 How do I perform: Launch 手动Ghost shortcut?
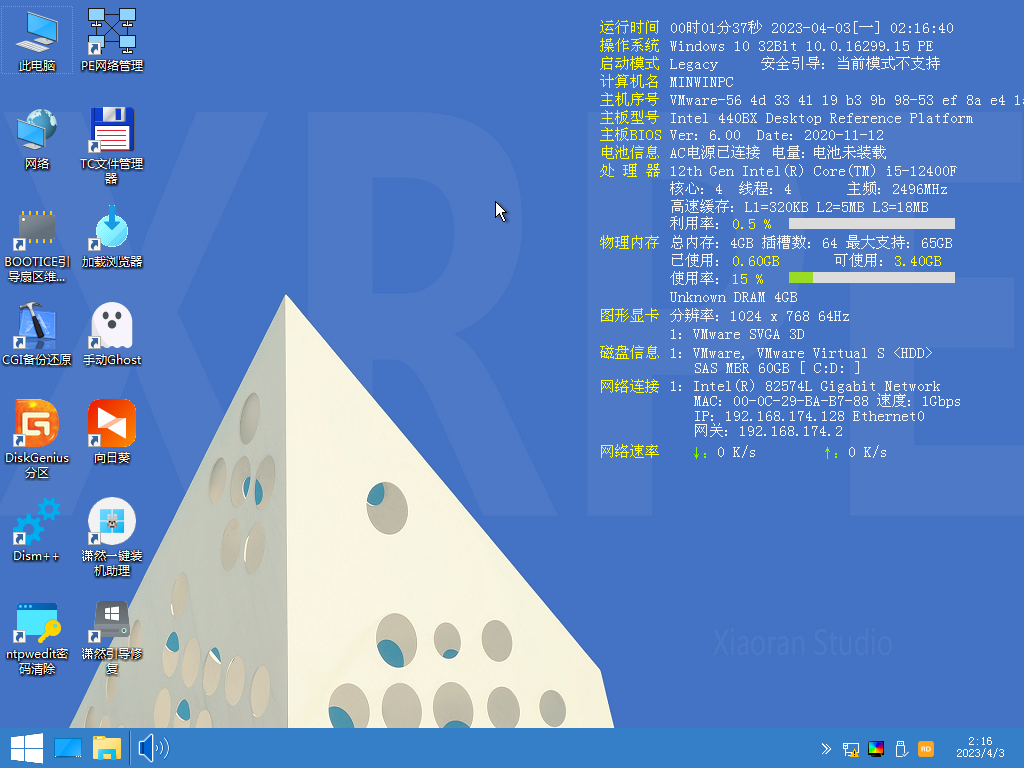(x=111, y=328)
